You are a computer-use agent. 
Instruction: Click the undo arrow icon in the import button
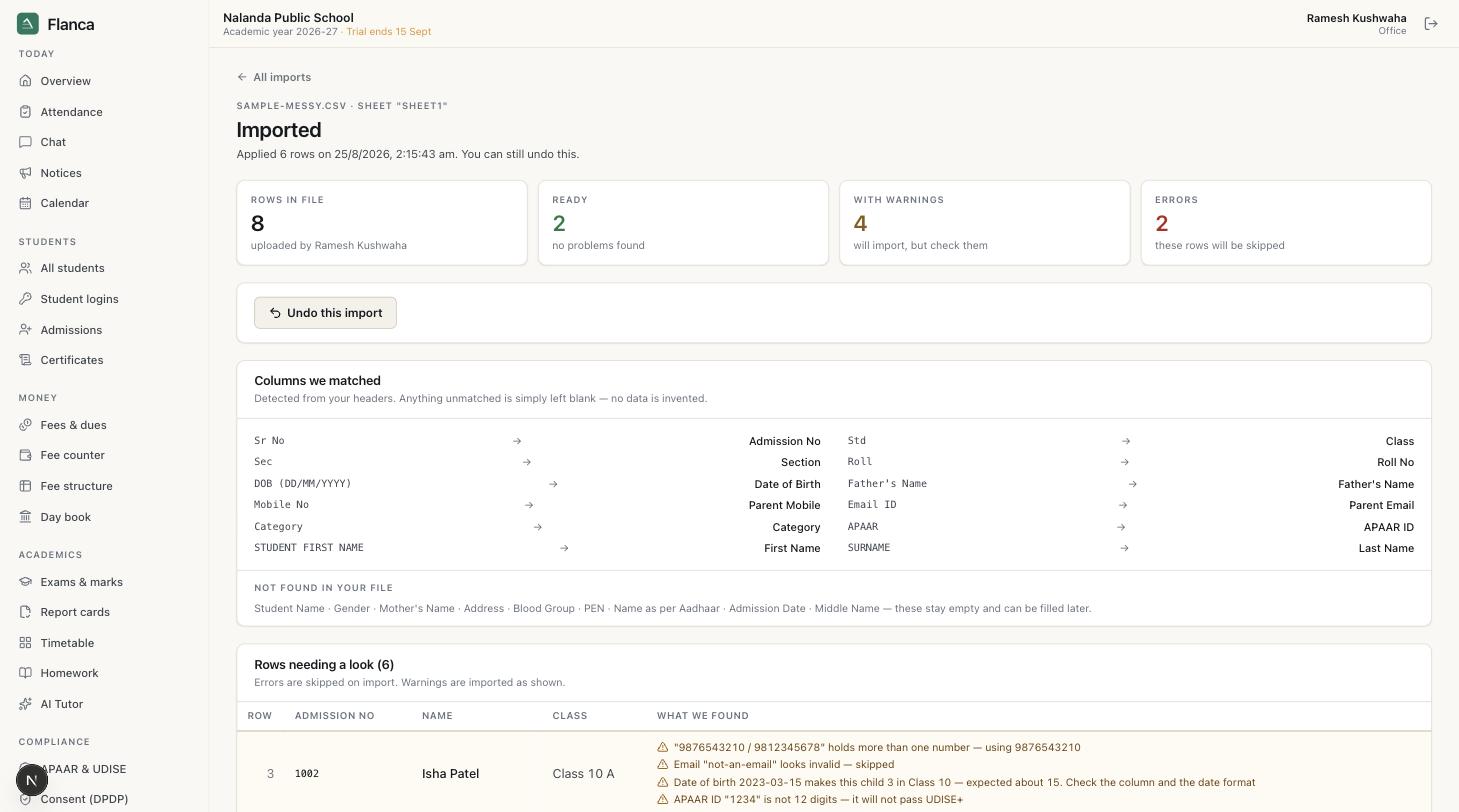pos(275,313)
